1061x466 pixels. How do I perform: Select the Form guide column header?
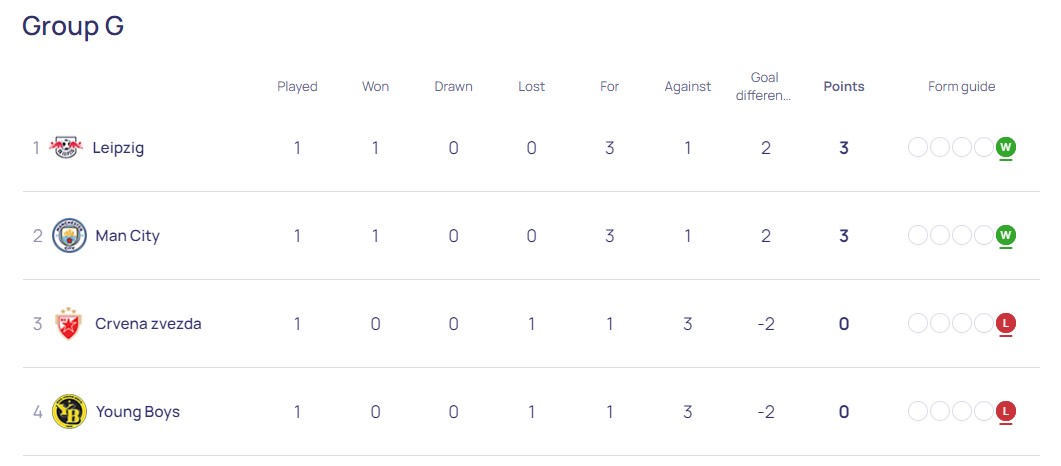coord(962,87)
